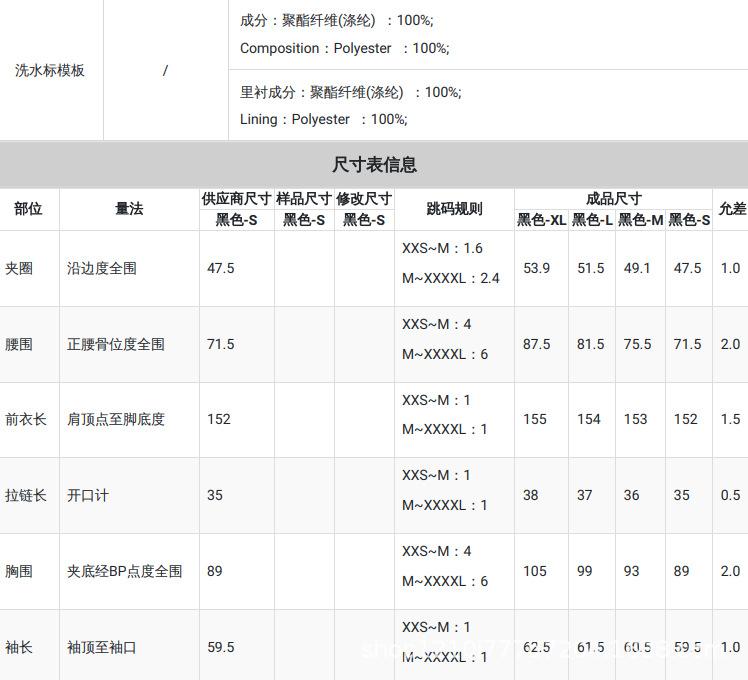Click the Lining : Polyester 100% line
748x680 pixels.
click(x=323, y=119)
